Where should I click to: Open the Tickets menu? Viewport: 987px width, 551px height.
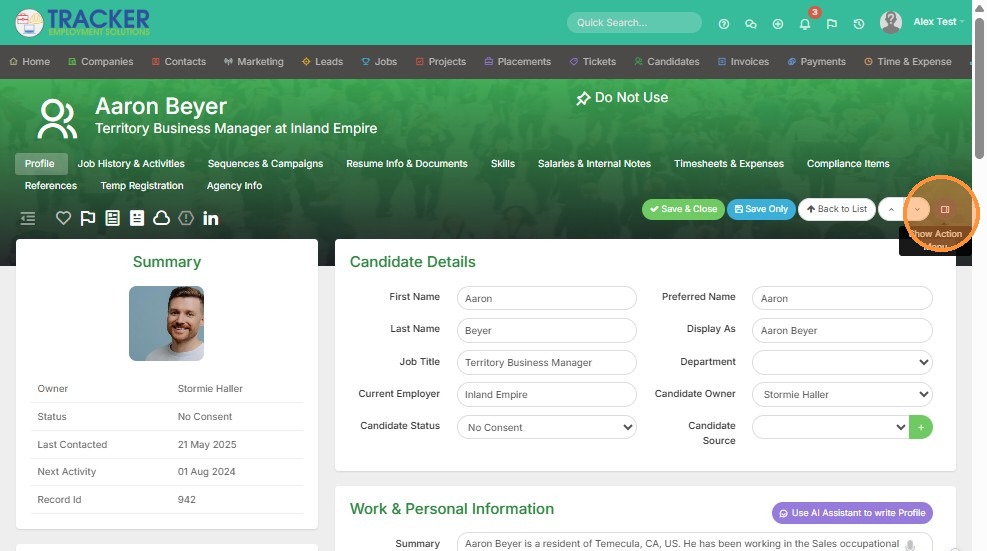(592, 62)
